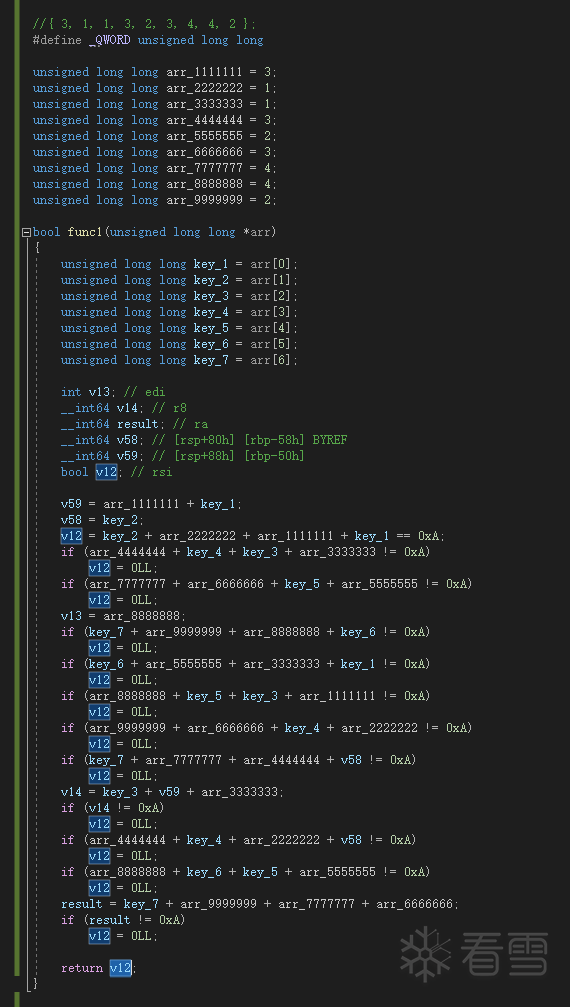This screenshot has height=1007, width=570.
Task: Click the func1 function name
Action: (x=85, y=232)
